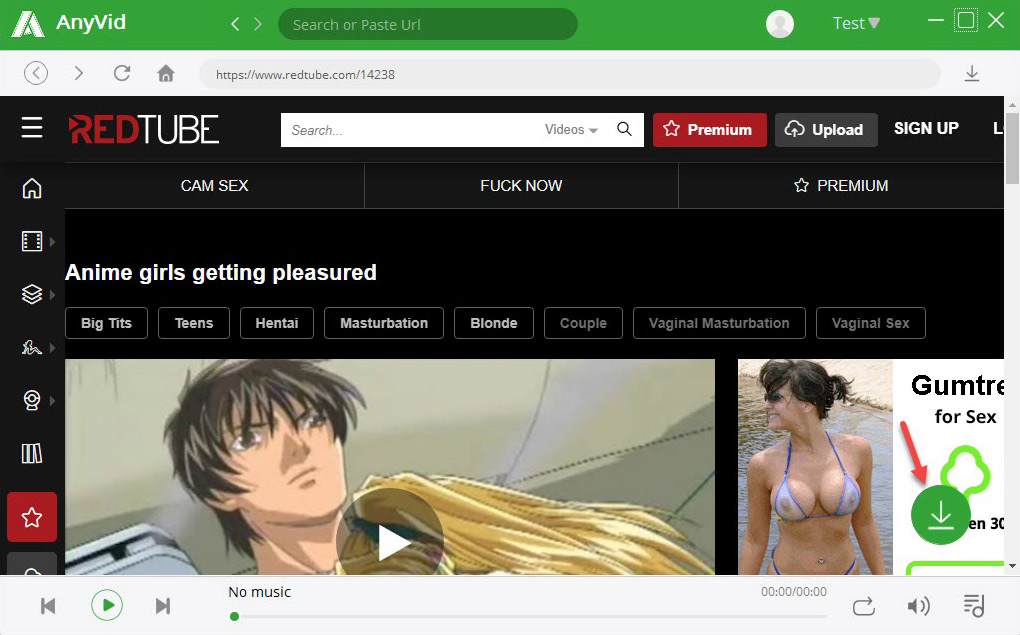The image size is (1020, 635).
Task: Click the SIGN UP link
Action: [x=926, y=128]
